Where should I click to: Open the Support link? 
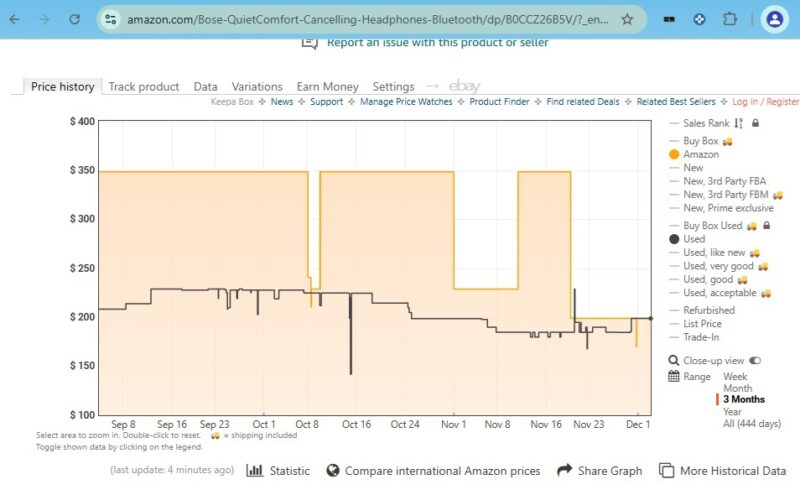click(x=327, y=102)
